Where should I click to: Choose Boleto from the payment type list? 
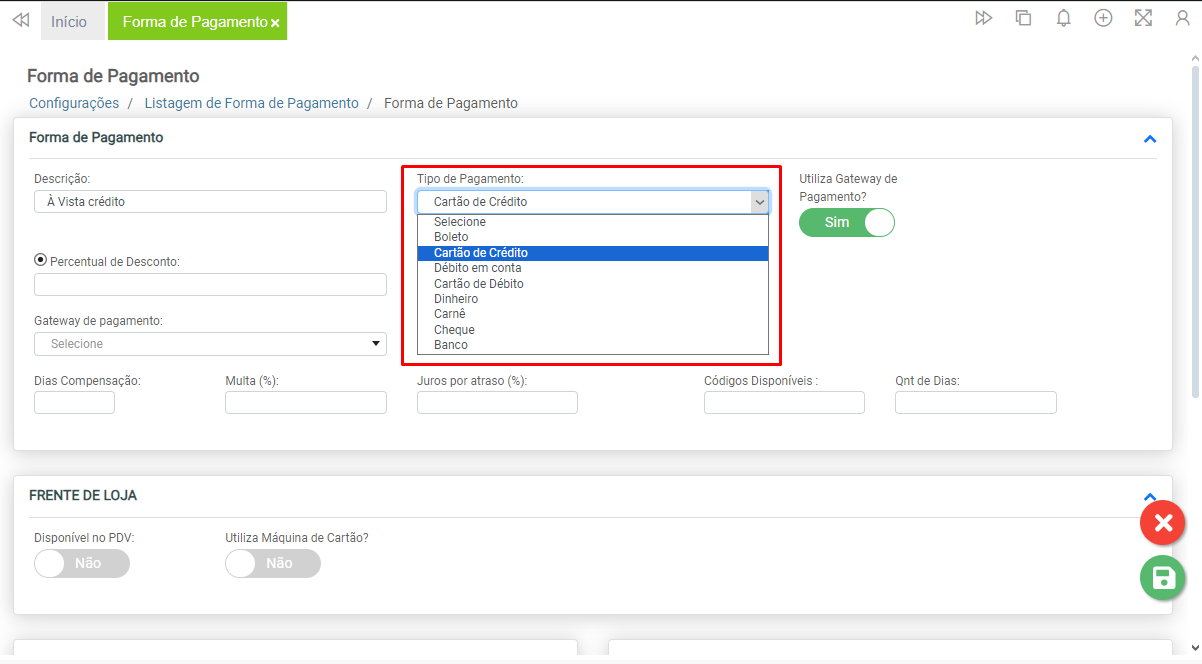point(451,237)
